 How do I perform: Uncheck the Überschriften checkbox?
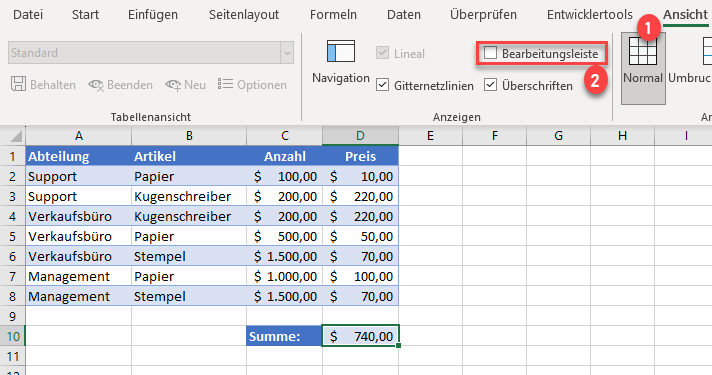tap(490, 85)
